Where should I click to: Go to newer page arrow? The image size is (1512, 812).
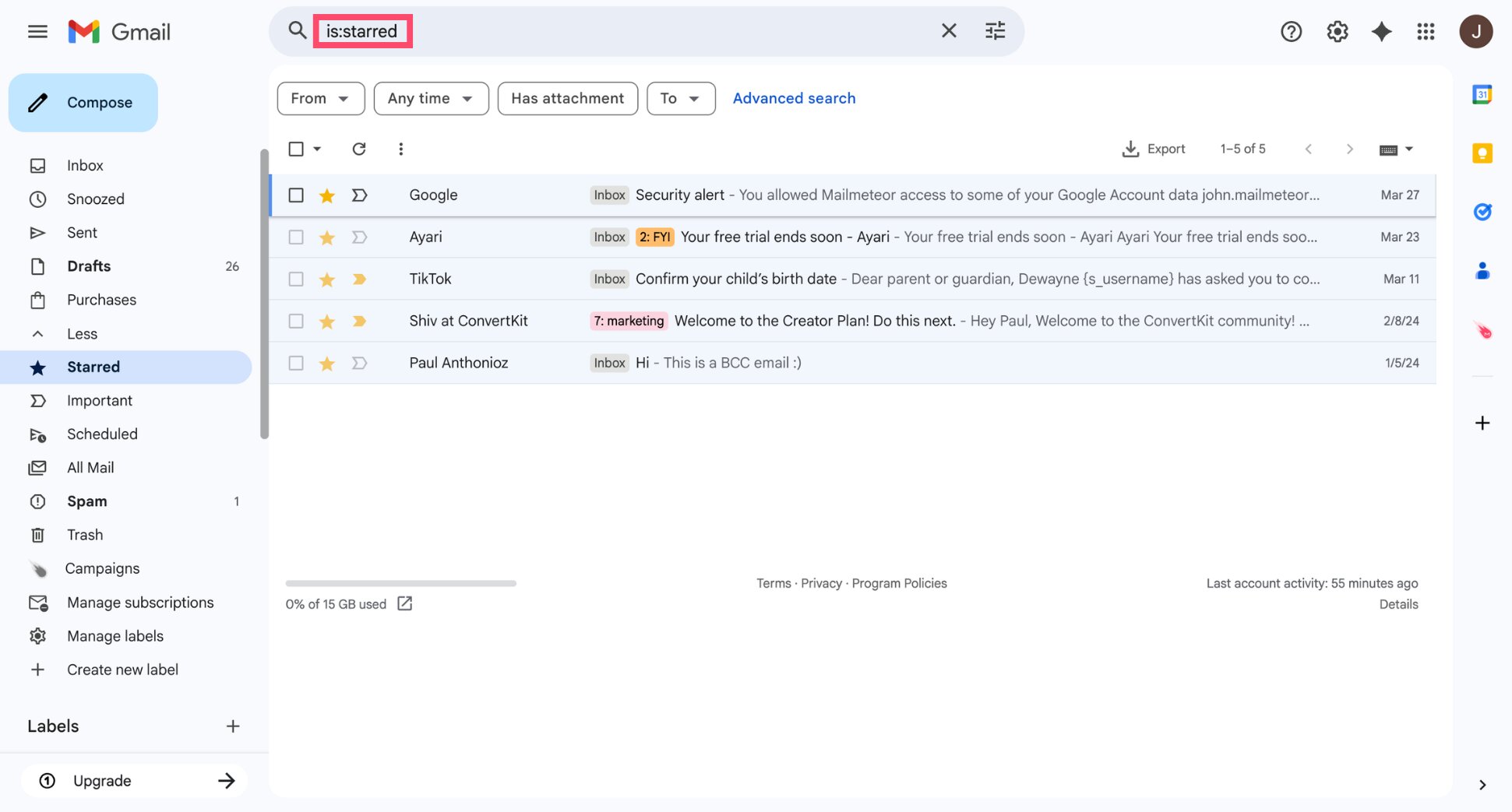tap(1308, 149)
